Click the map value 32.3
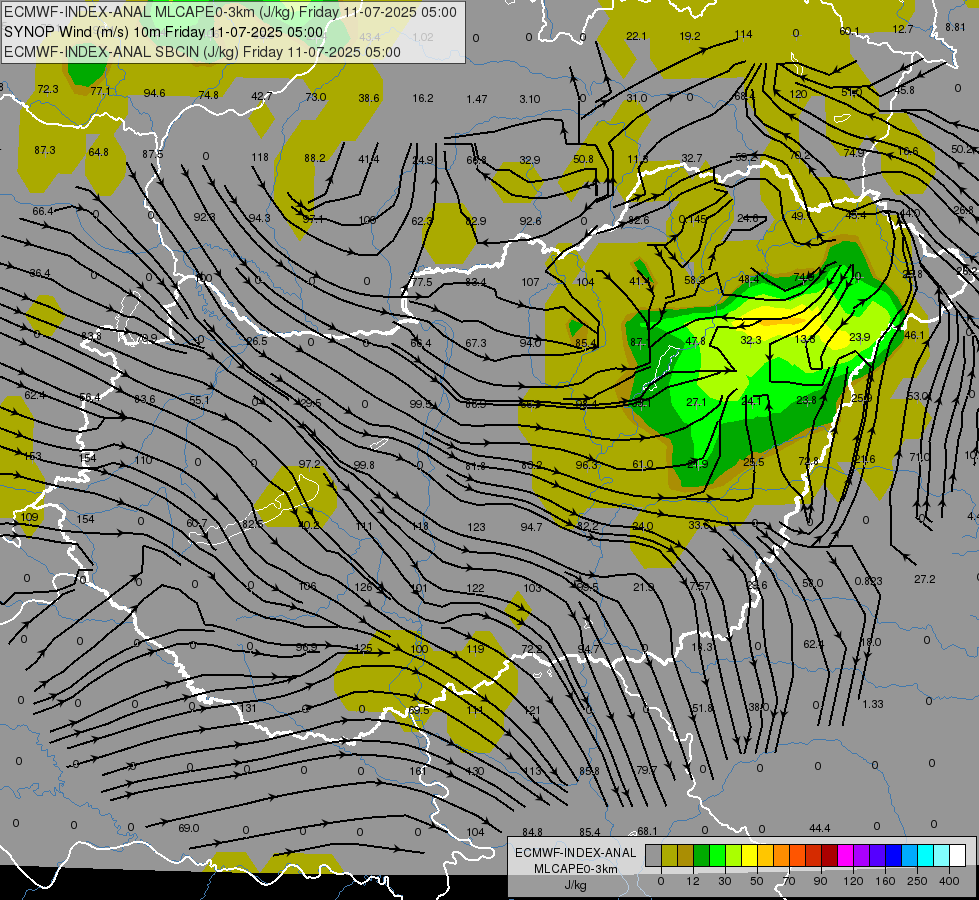Viewport: 979px width, 900px height. [x=751, y=340]
